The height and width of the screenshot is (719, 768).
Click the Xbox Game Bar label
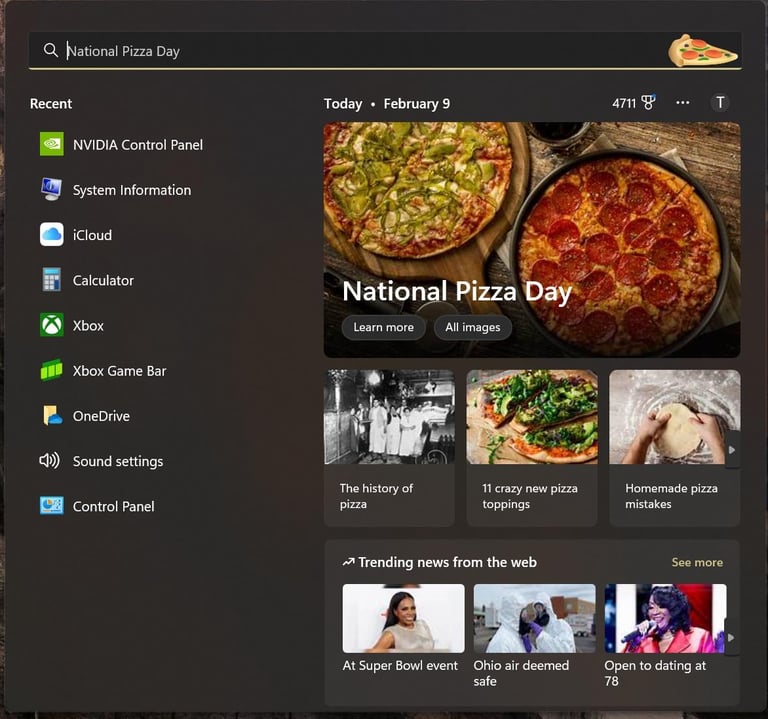click(x=120, y=371)
